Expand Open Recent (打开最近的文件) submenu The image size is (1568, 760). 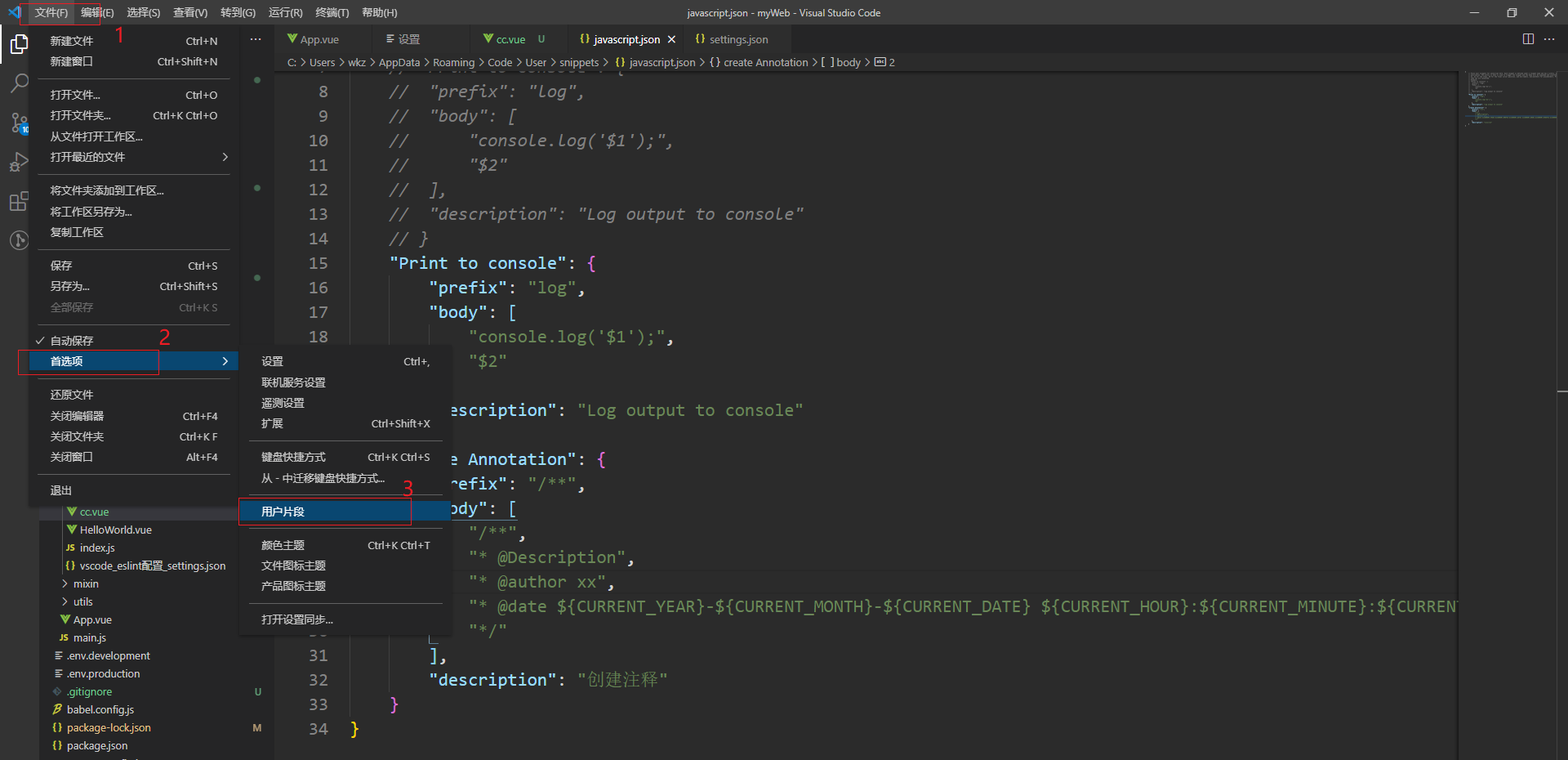click(x=134, y=157)
